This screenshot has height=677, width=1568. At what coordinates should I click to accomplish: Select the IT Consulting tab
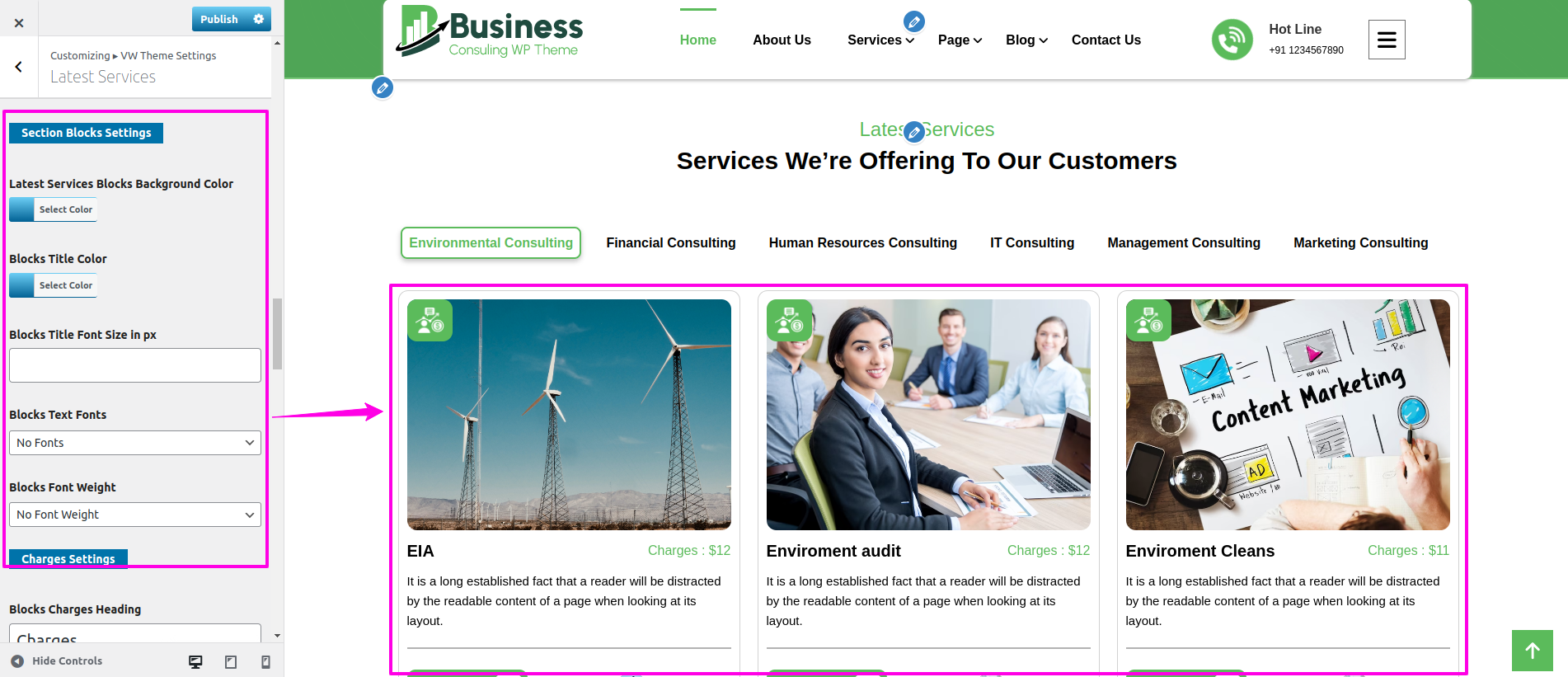tap(1032, 242)
